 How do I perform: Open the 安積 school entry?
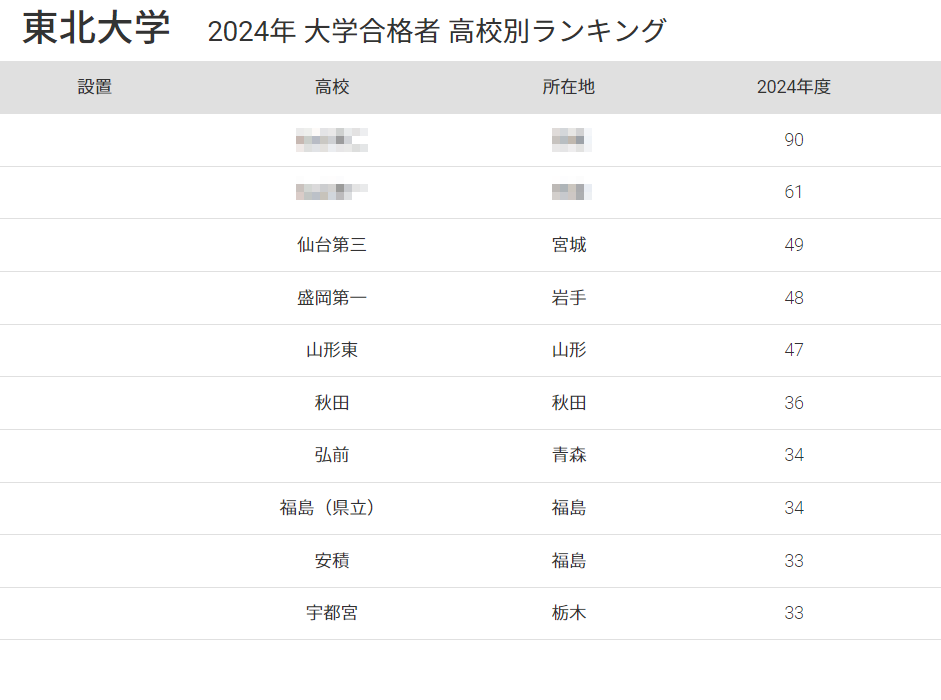332,561
